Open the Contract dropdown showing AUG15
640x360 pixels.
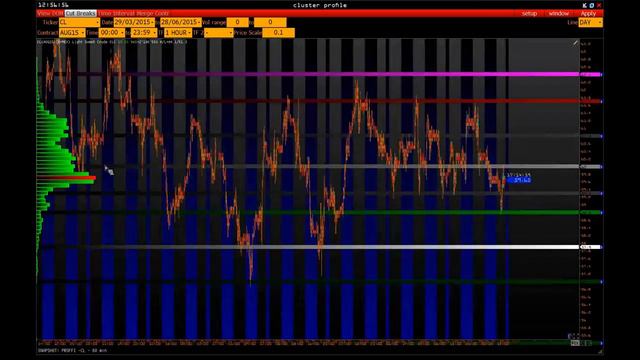pos(72,33)
